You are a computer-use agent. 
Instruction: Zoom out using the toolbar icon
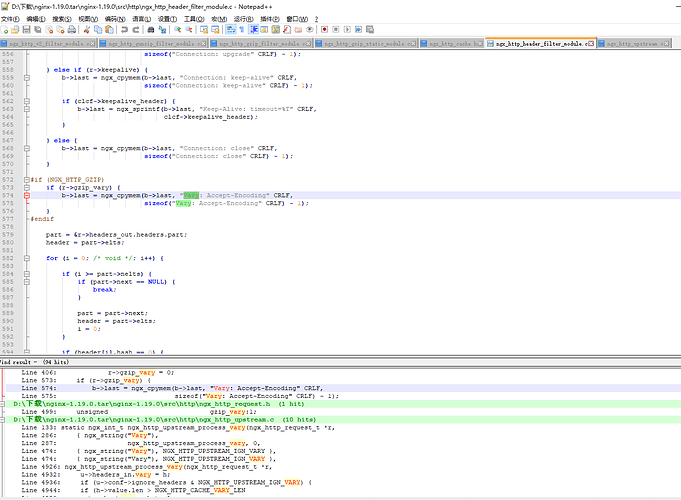click(189, 30)
